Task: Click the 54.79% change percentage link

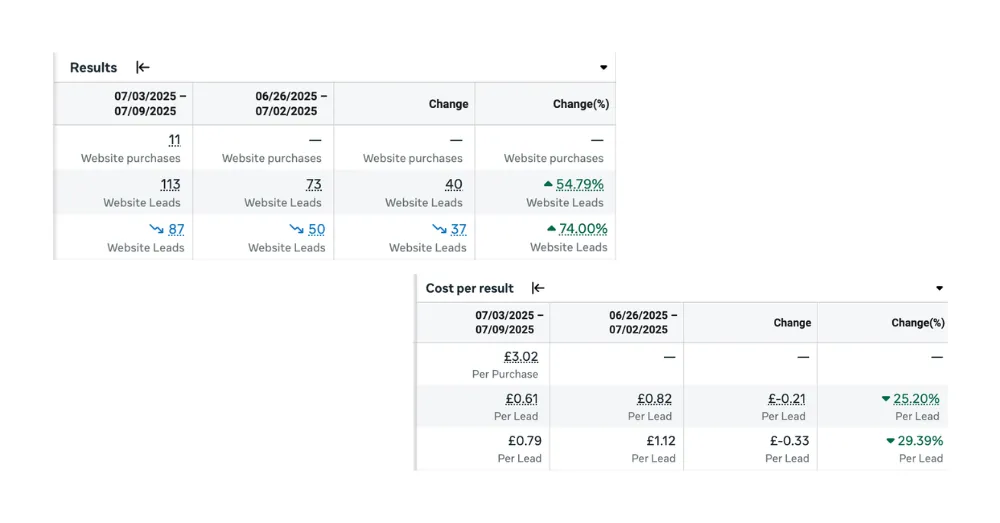Action: click(579, 184)
